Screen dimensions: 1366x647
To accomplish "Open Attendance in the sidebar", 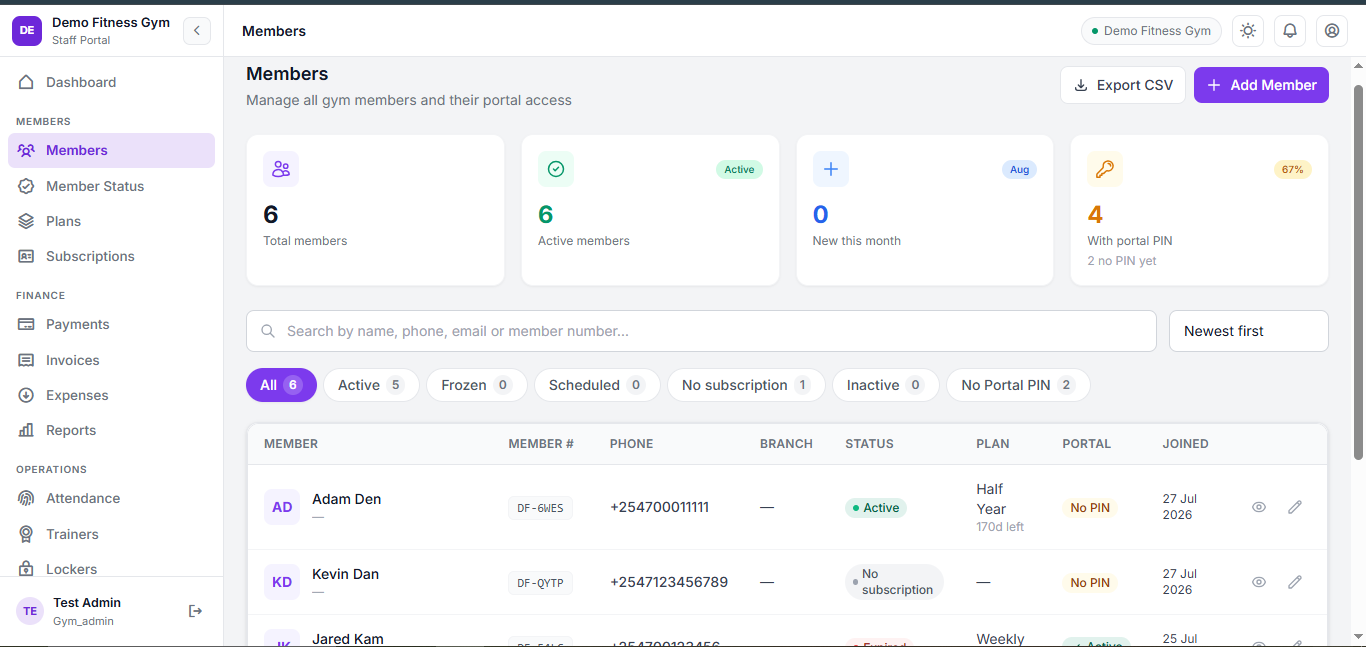I will coord(111,498).
